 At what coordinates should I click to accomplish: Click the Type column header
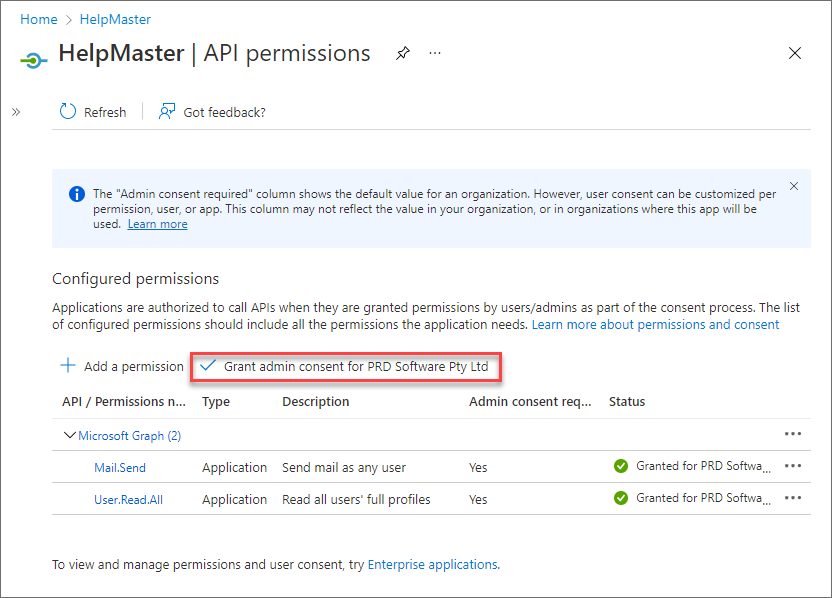216,402
